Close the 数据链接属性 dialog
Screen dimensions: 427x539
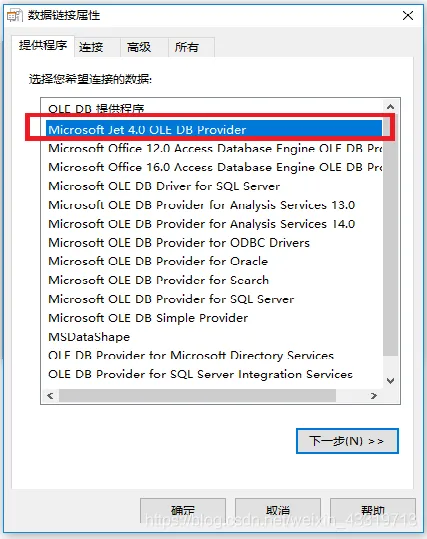[408, 15]
